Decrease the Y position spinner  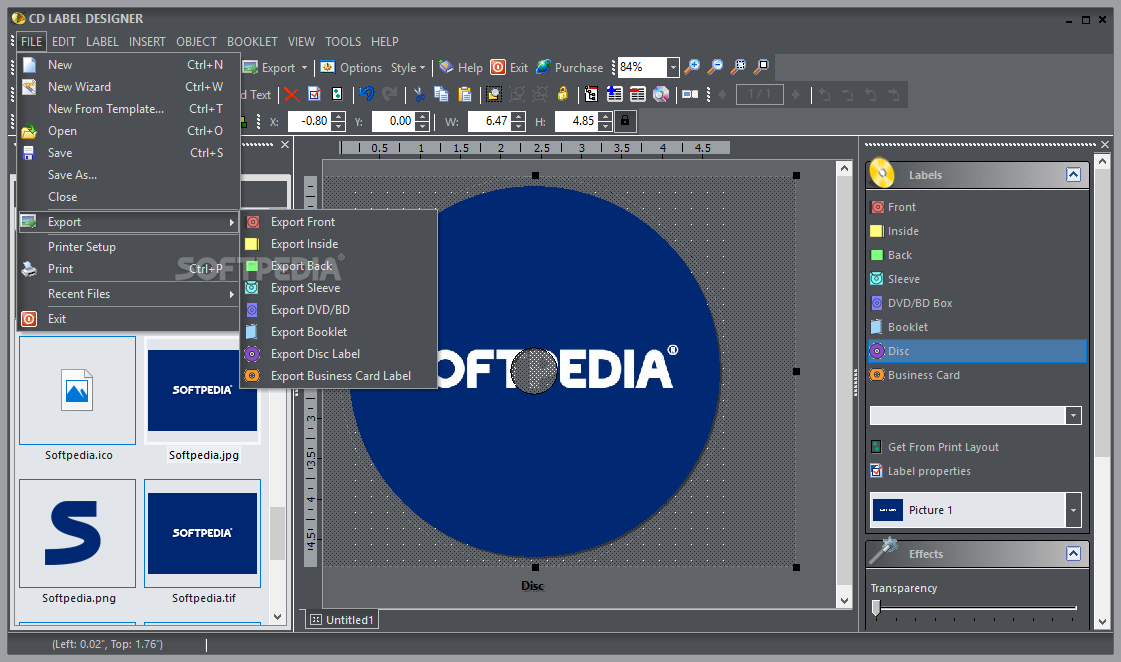pyautogui.click(x=423, y=127)
